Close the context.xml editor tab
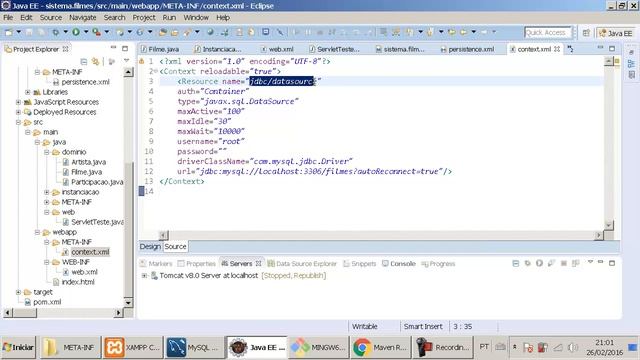The height and width of the screenshot is (360, 640). coord(557,49)
